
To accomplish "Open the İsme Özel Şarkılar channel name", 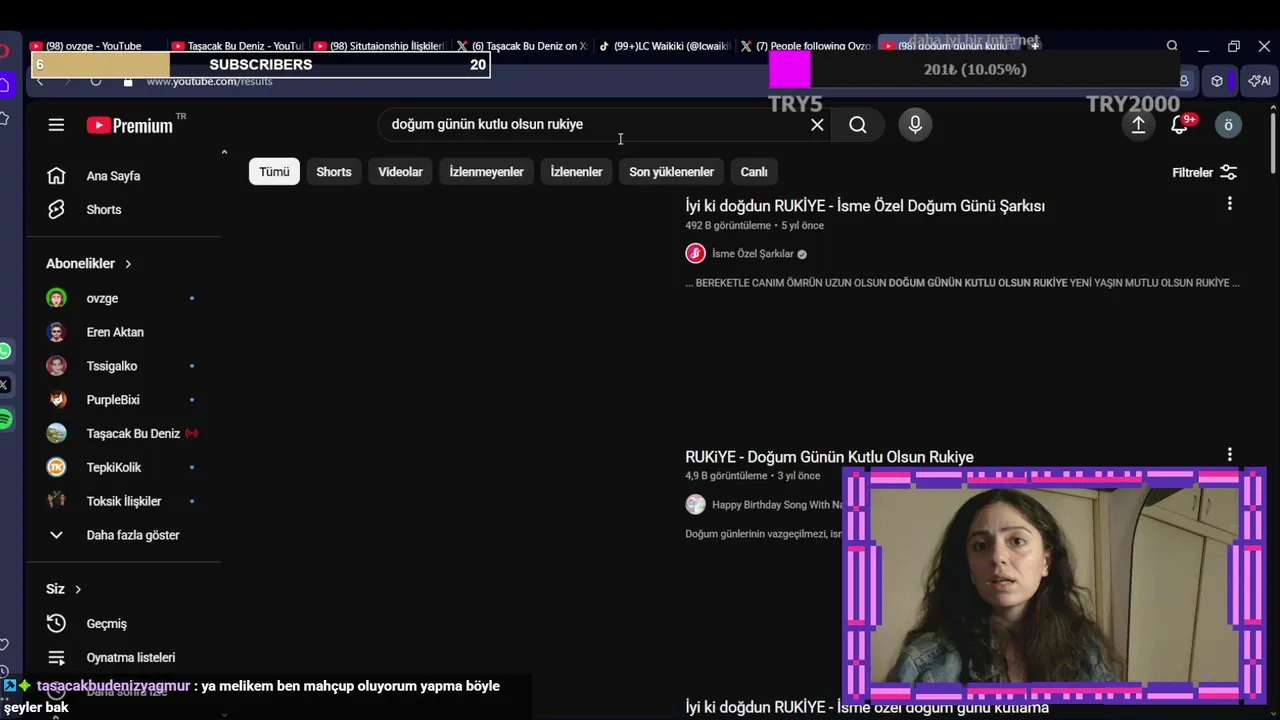I will (752, 254).
